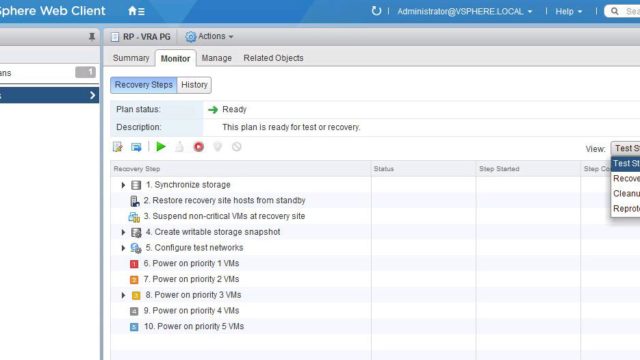
Task: Open Administrator@VSPHERE.LOCAL user dropdown
Action: coord(465,11)
